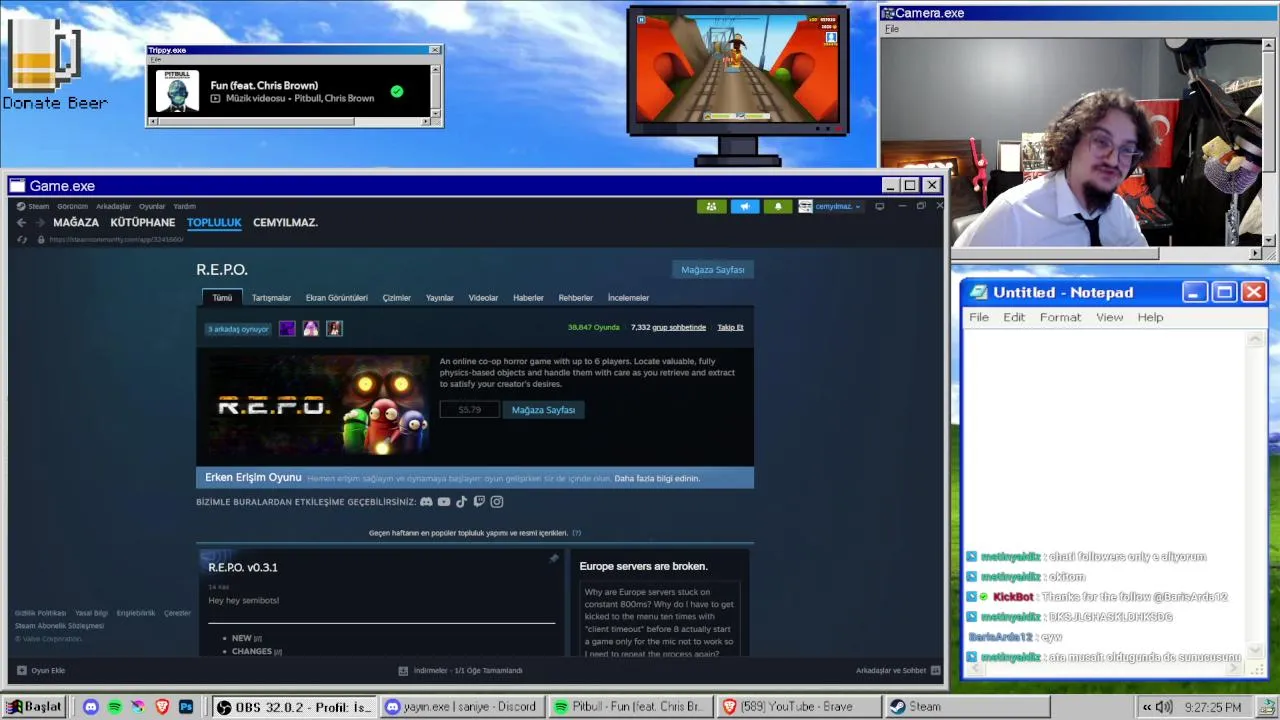The image size is (1280, 720).
Task: Expand hidden tray icons chevron
Action: (1147, 707)
